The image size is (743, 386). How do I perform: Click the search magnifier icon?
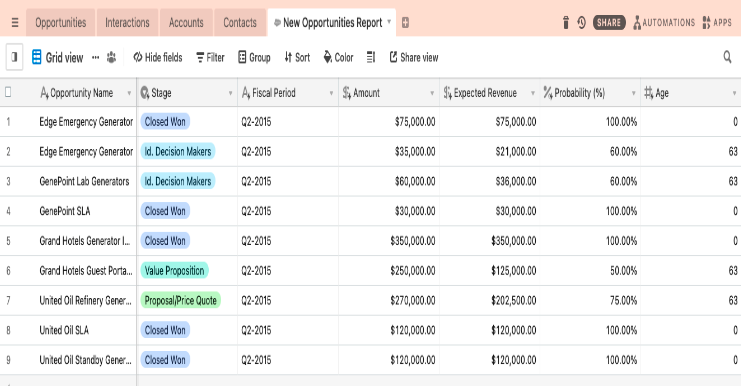point(727,57)
